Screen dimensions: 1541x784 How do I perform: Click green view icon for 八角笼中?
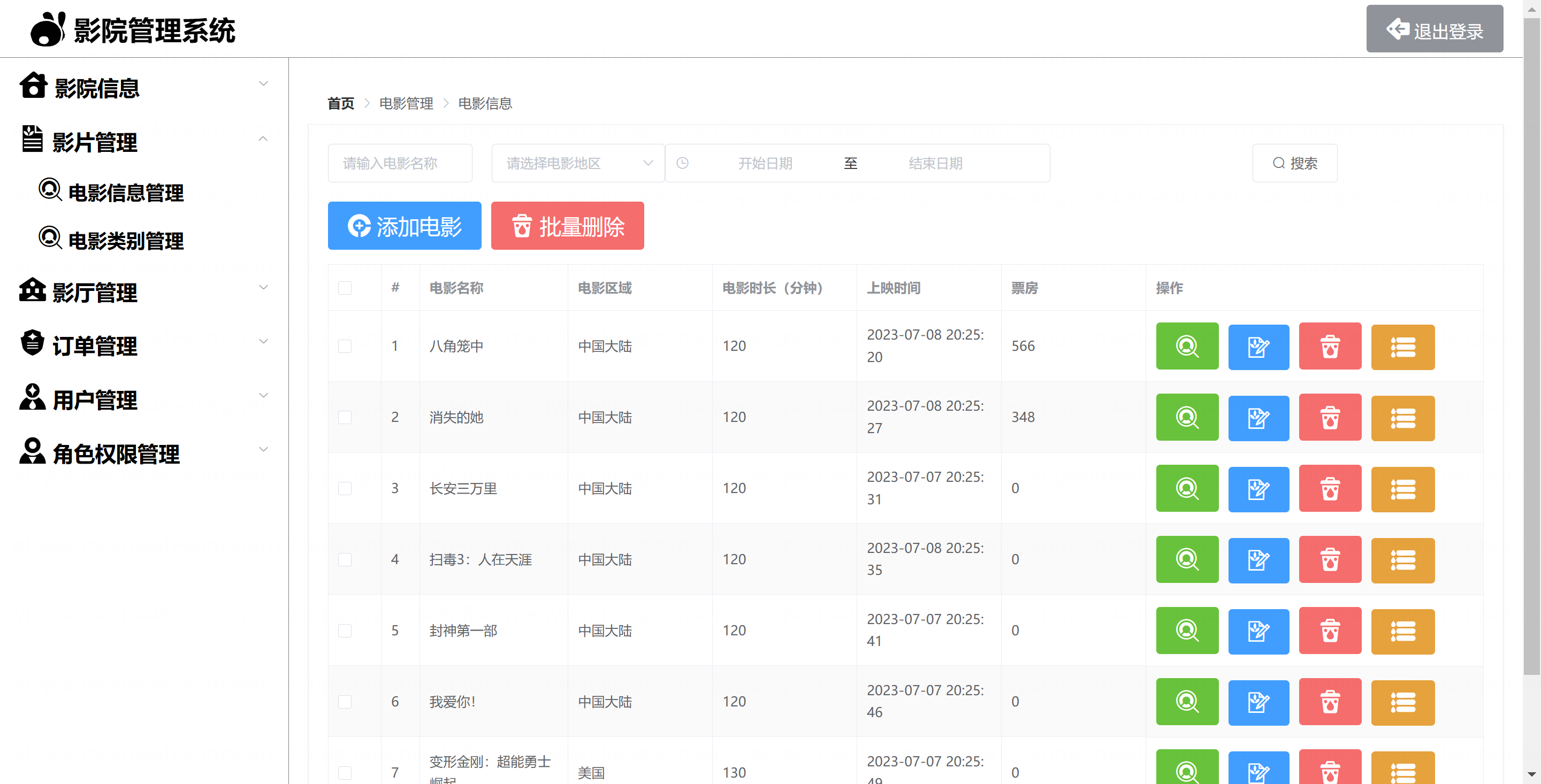click(x=1187, y=346)
